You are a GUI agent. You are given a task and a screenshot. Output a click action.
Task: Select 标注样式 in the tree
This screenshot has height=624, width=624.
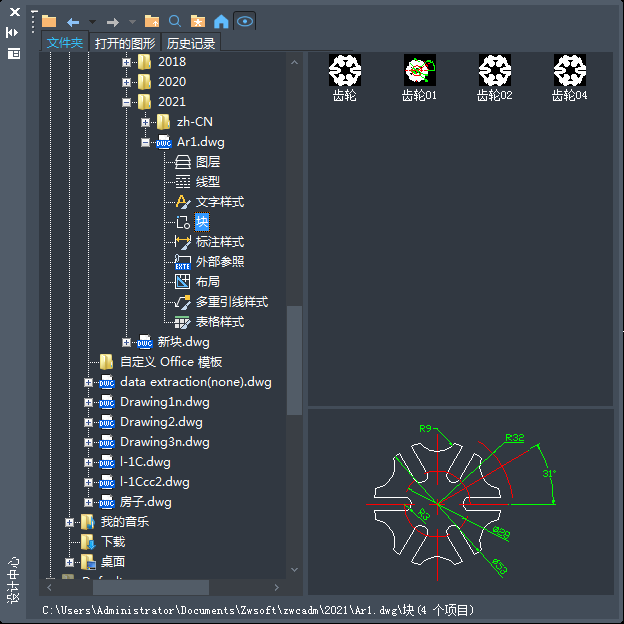pos(219,242)
